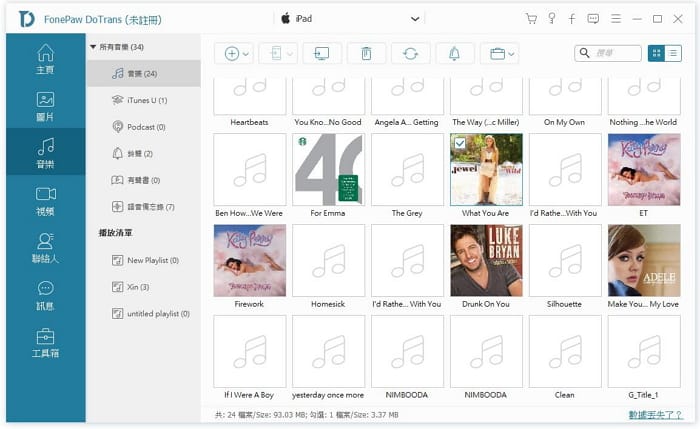Image resolution: width=700 pixels, height=429 pixels.
Task: Open the New Playlist (0) playlist
Action: tap(144, 260)
